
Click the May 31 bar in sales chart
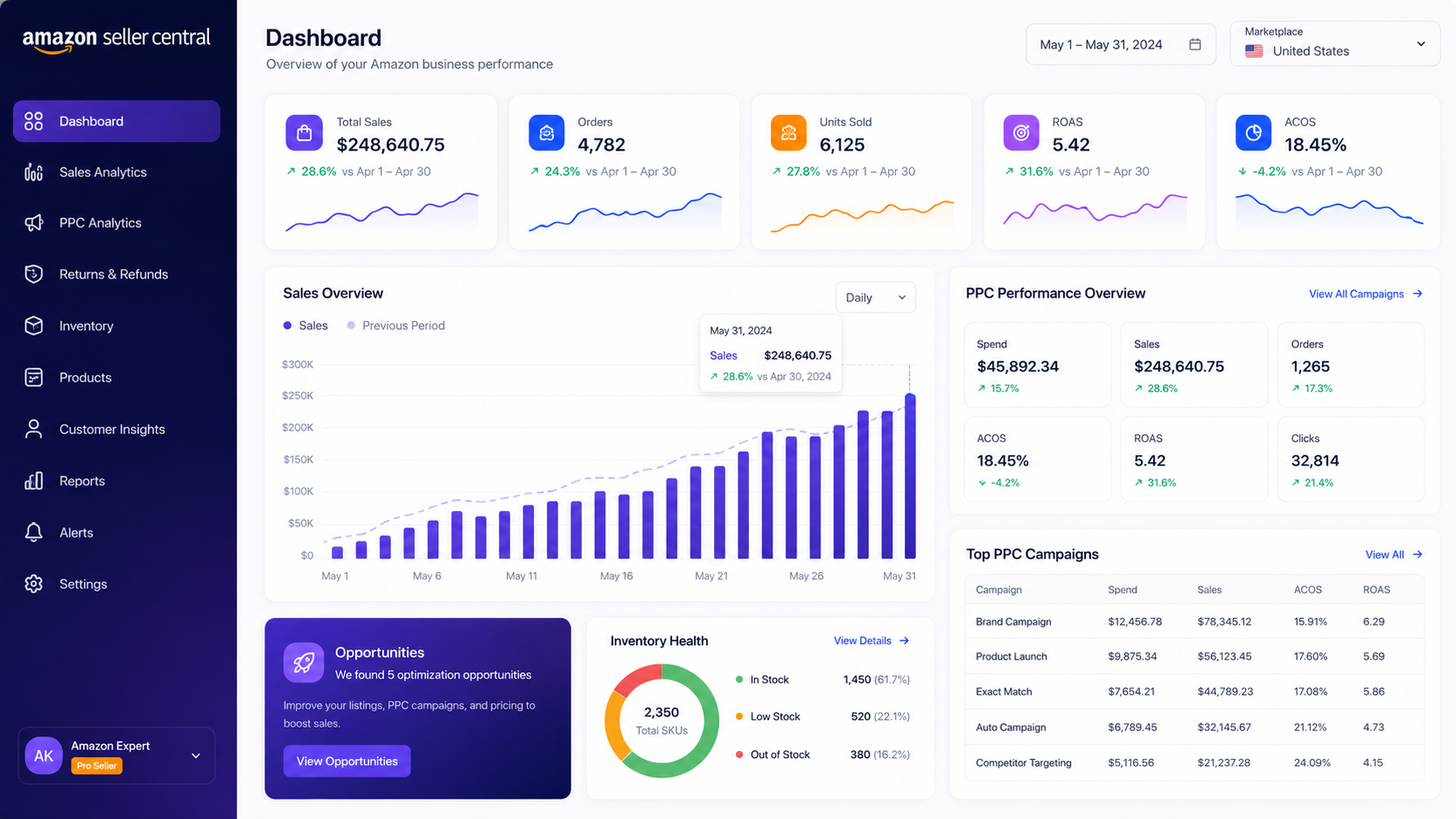[x=910, y=475]
